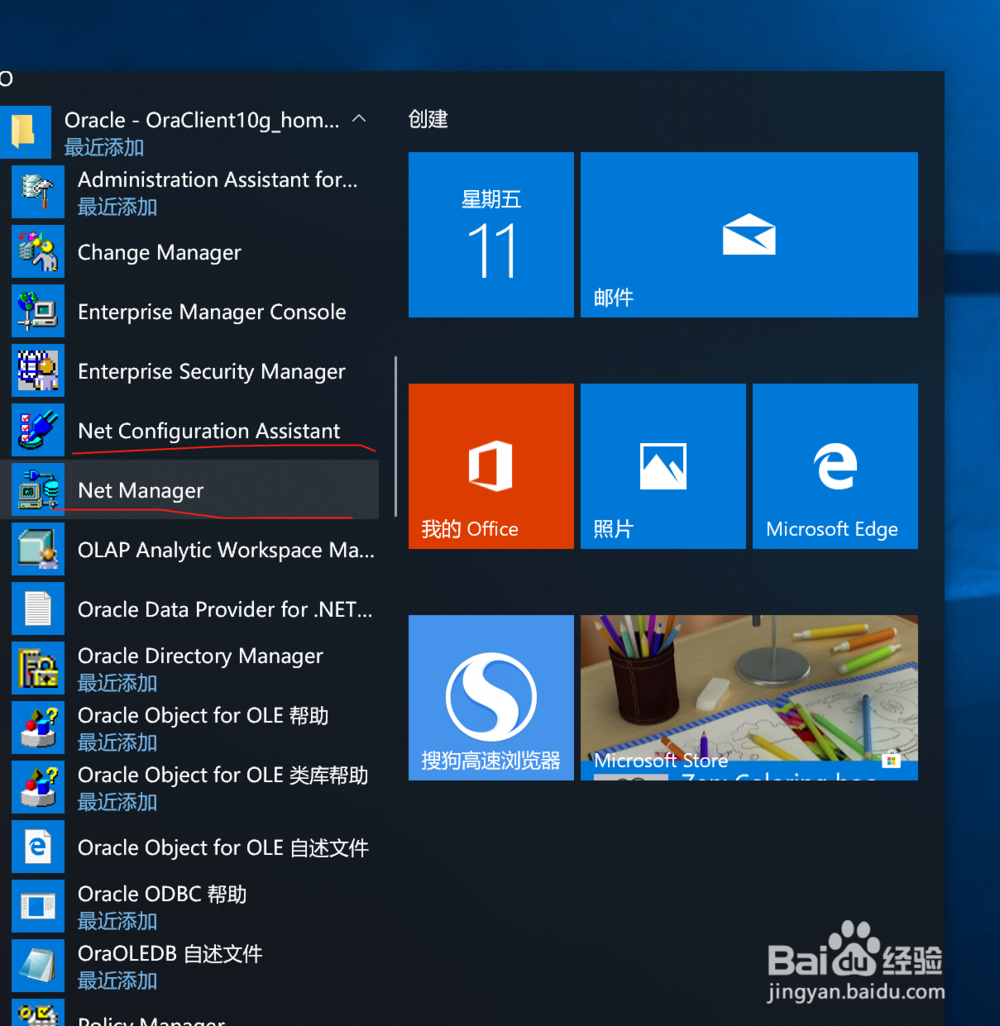Viewport: 1000px width, 1026px height.
Task: Click the OLAP Analytic Workspace Manager icon
Action: 38,549
